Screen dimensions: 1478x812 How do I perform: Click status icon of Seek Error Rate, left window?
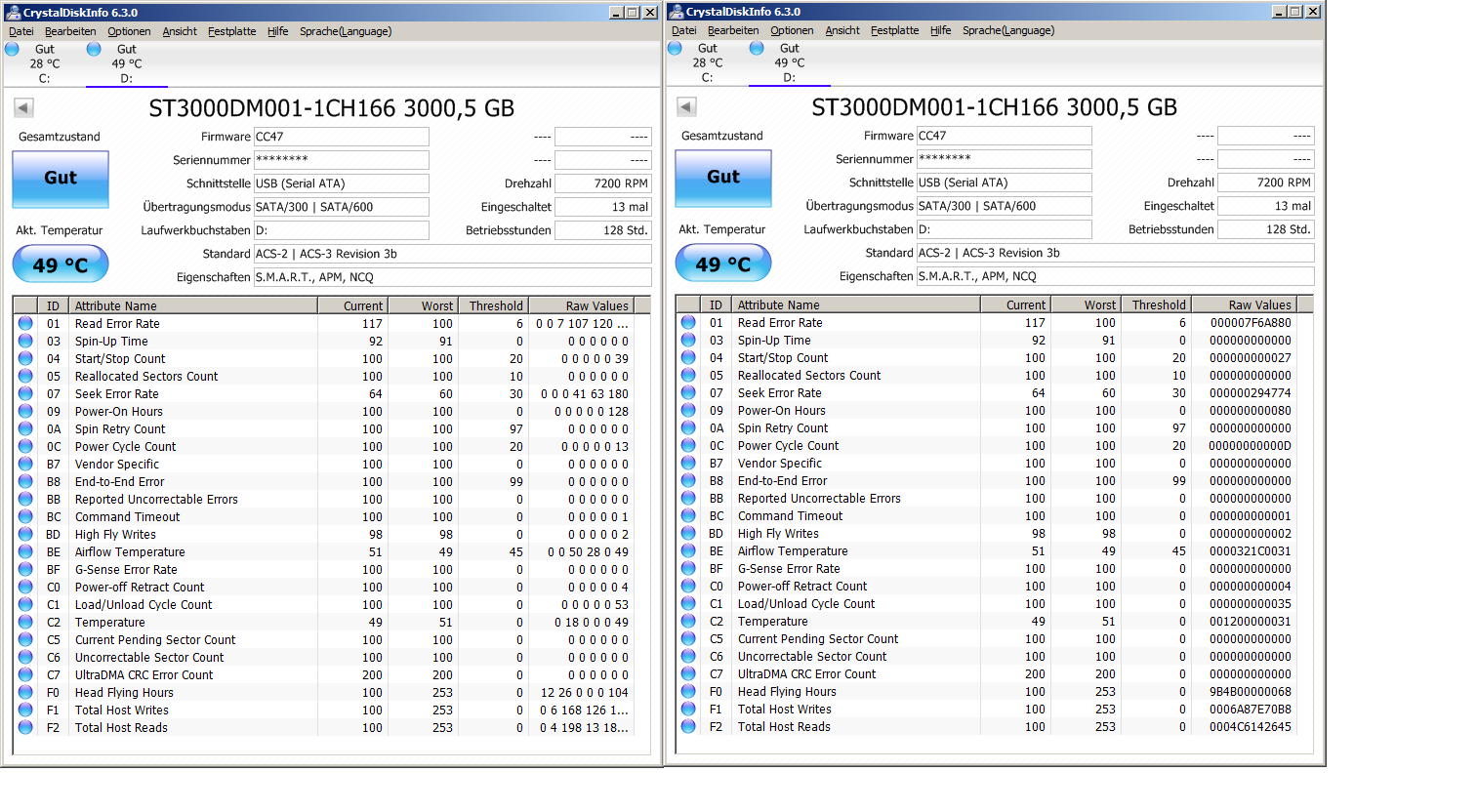point(25,393)
